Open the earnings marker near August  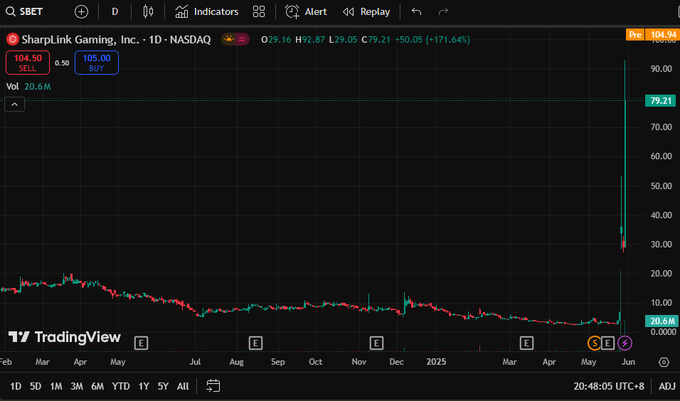(x=255, y=343)
